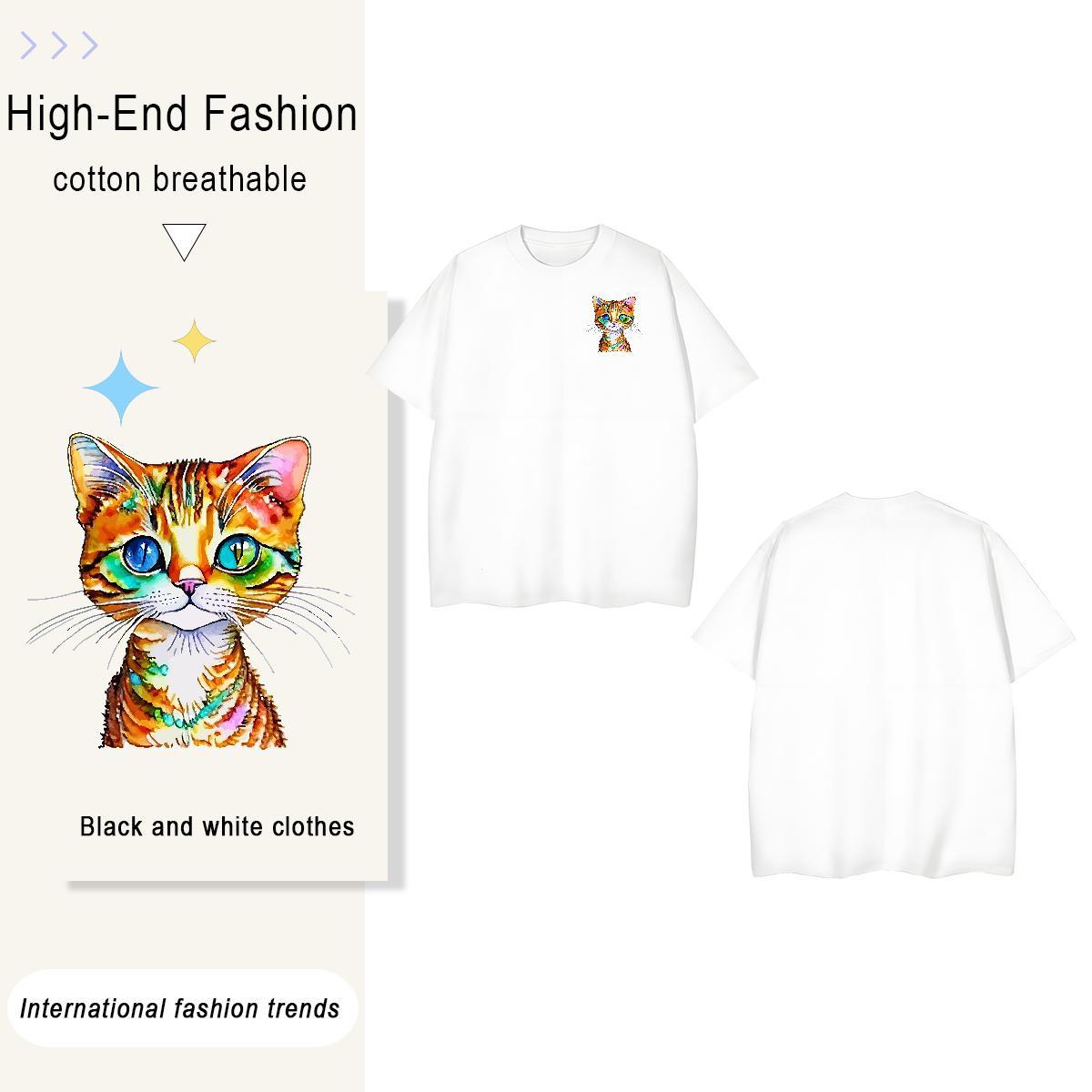
Task: Click International fashion trends pill button
Action: pyautogui.click(x=180, y=1008)
